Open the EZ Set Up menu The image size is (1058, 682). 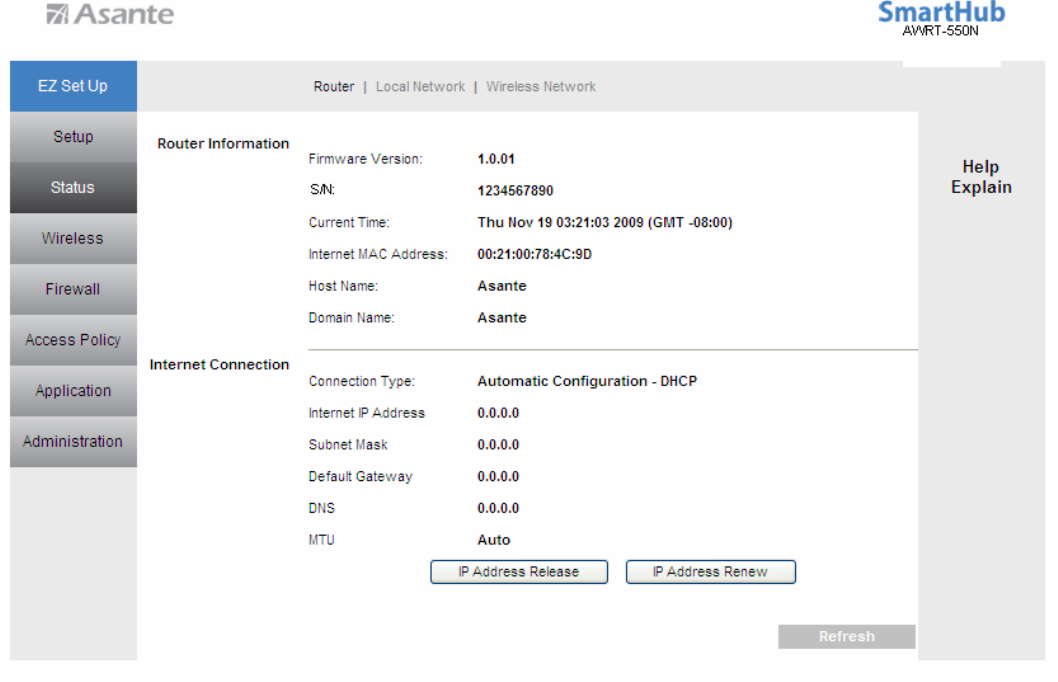pos(73,86)
